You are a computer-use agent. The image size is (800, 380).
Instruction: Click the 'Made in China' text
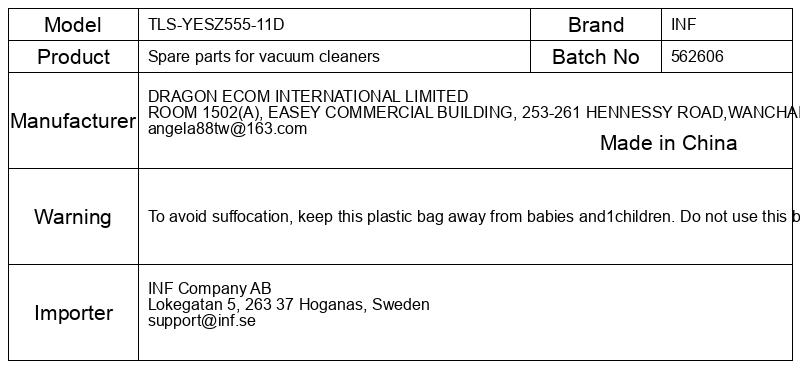click(x=668, y=143)
